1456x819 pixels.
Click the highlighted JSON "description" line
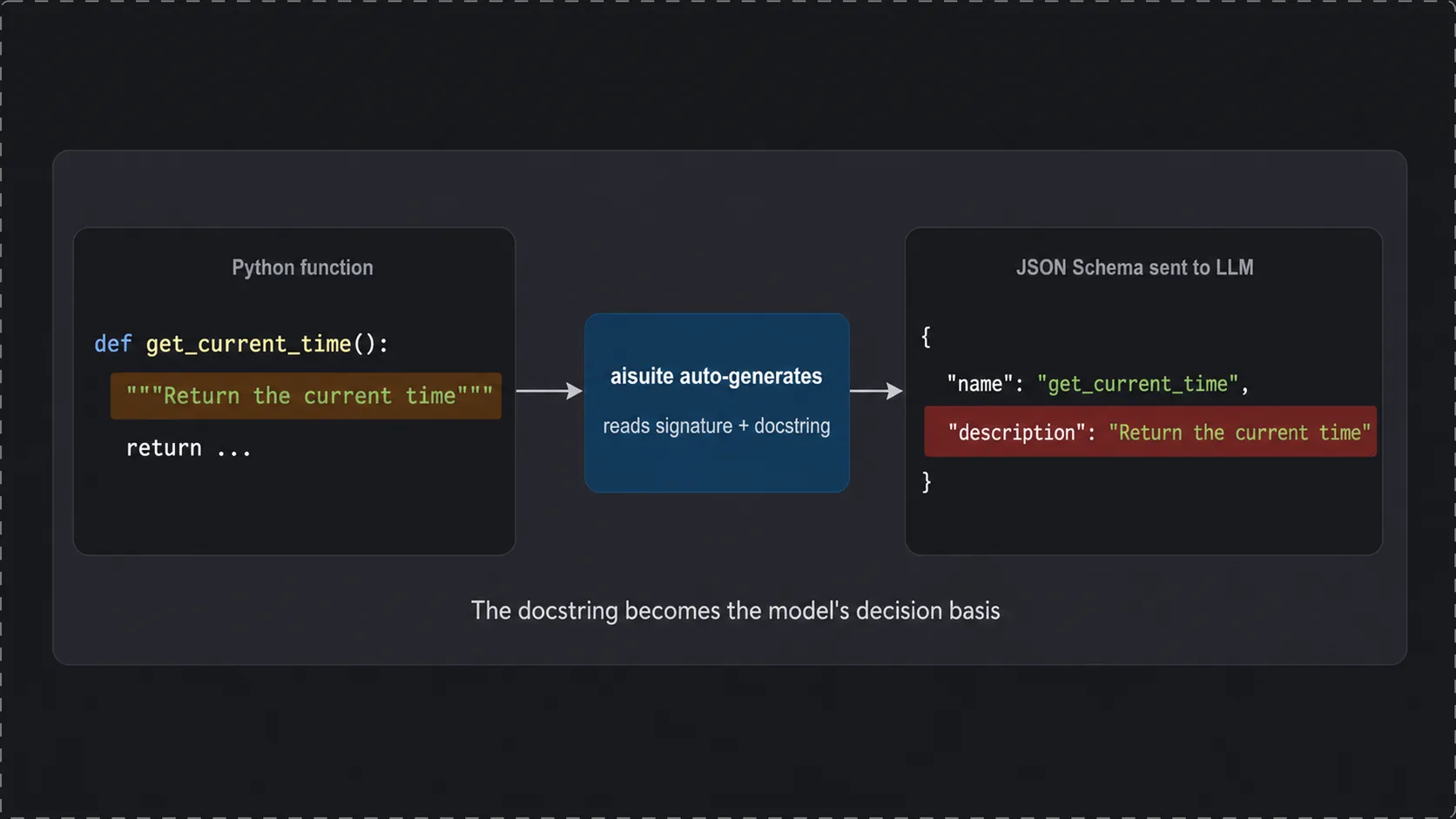pyautogui.click(x=1150, y=432)
